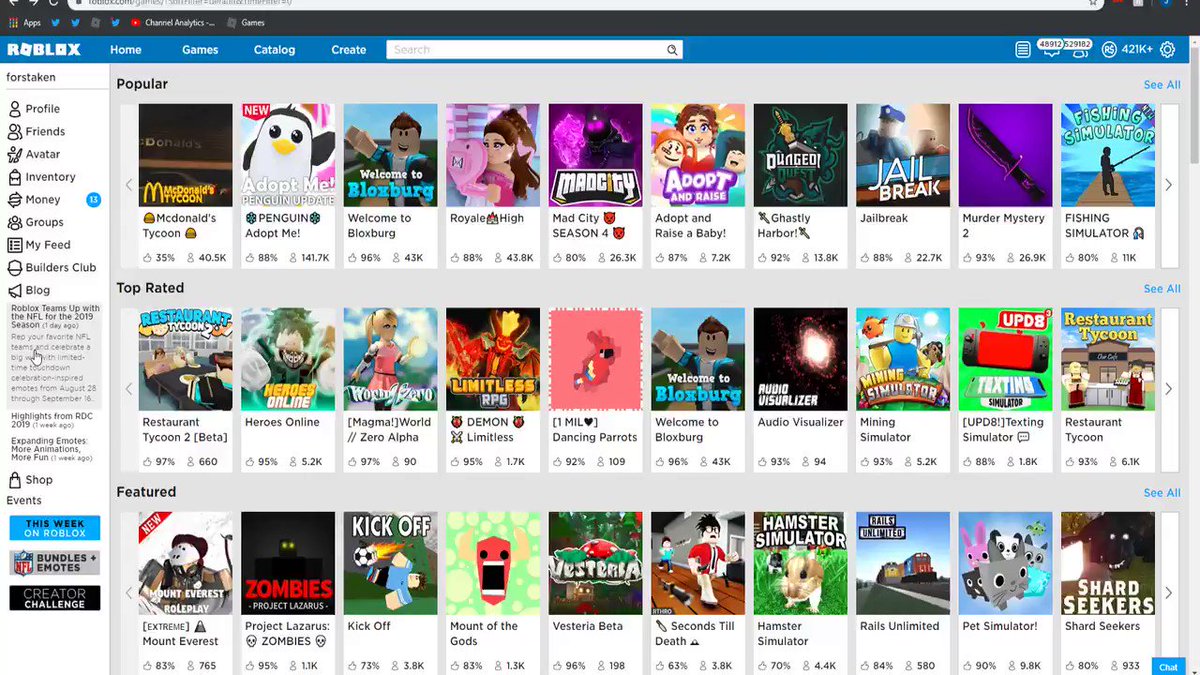Open the Create tab in navigation
This screenshot has width=1200, height=675.
pos(349,50)
